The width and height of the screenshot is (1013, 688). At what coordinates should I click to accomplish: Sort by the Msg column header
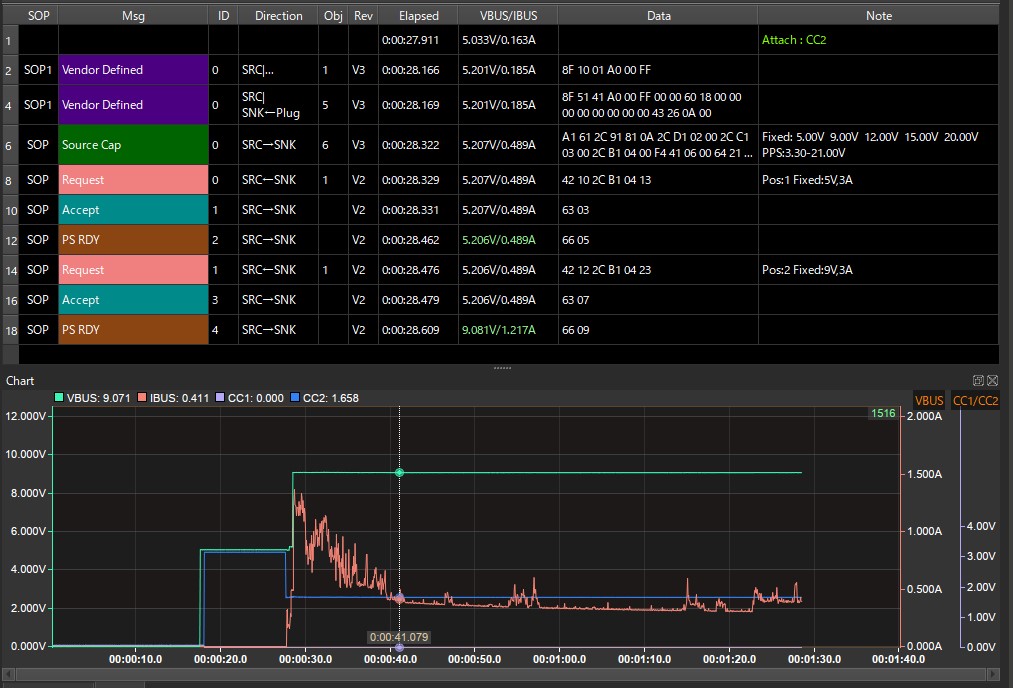tap(133, 16)
